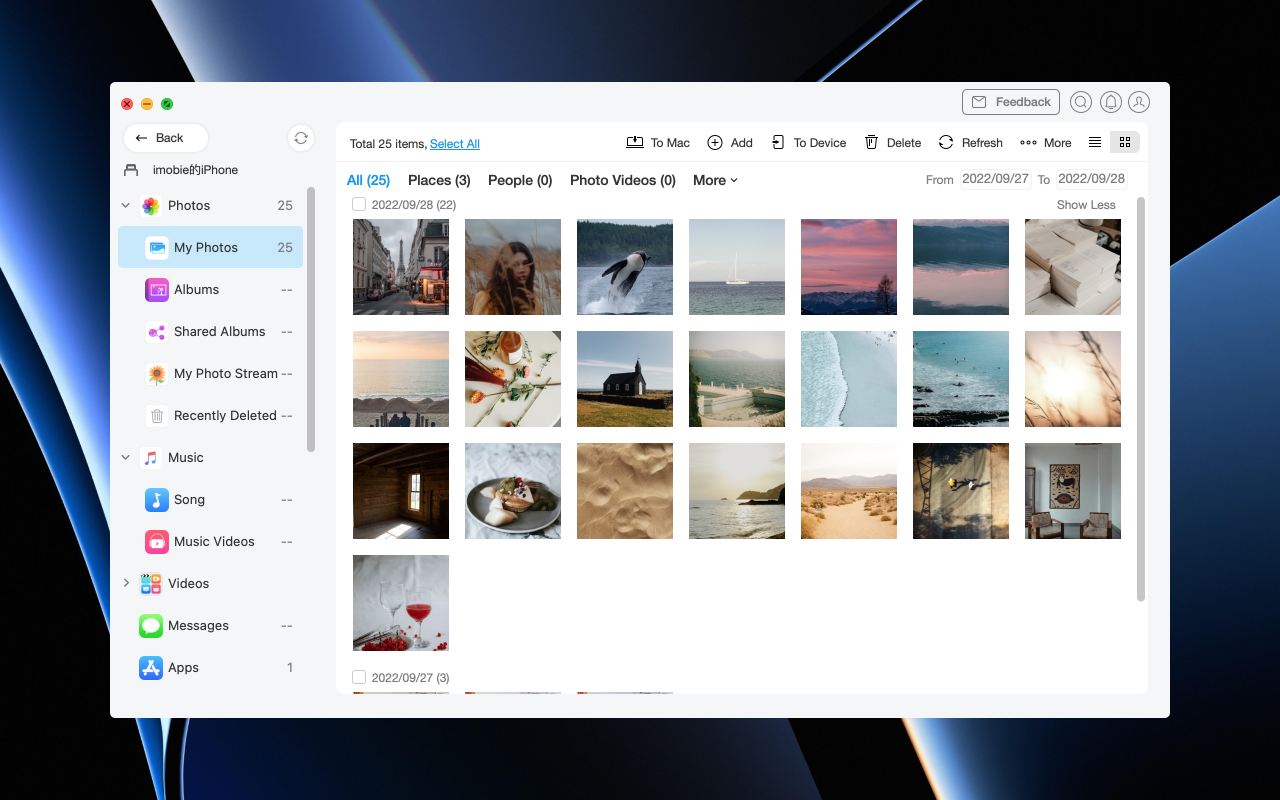Viewport: 1280px width, 800px height.
Task: Click the Add photos icon
Action: (x=714, y=142)
